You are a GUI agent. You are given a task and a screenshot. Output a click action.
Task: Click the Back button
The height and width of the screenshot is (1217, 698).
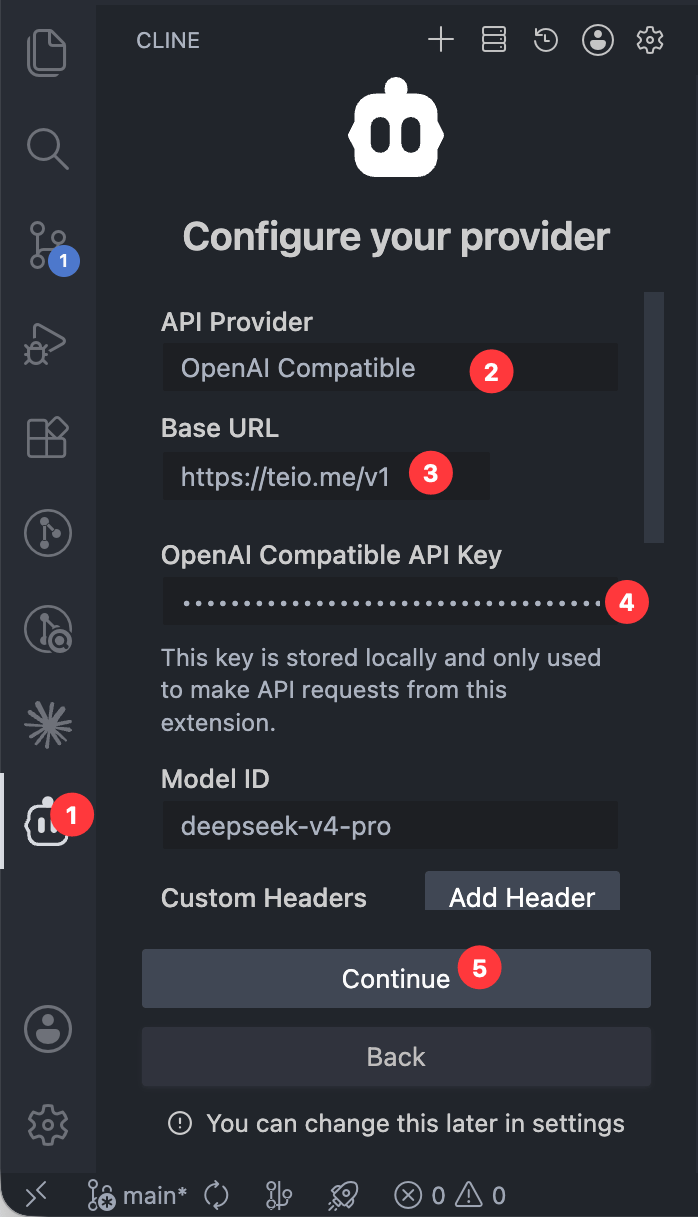point(396,1056)
